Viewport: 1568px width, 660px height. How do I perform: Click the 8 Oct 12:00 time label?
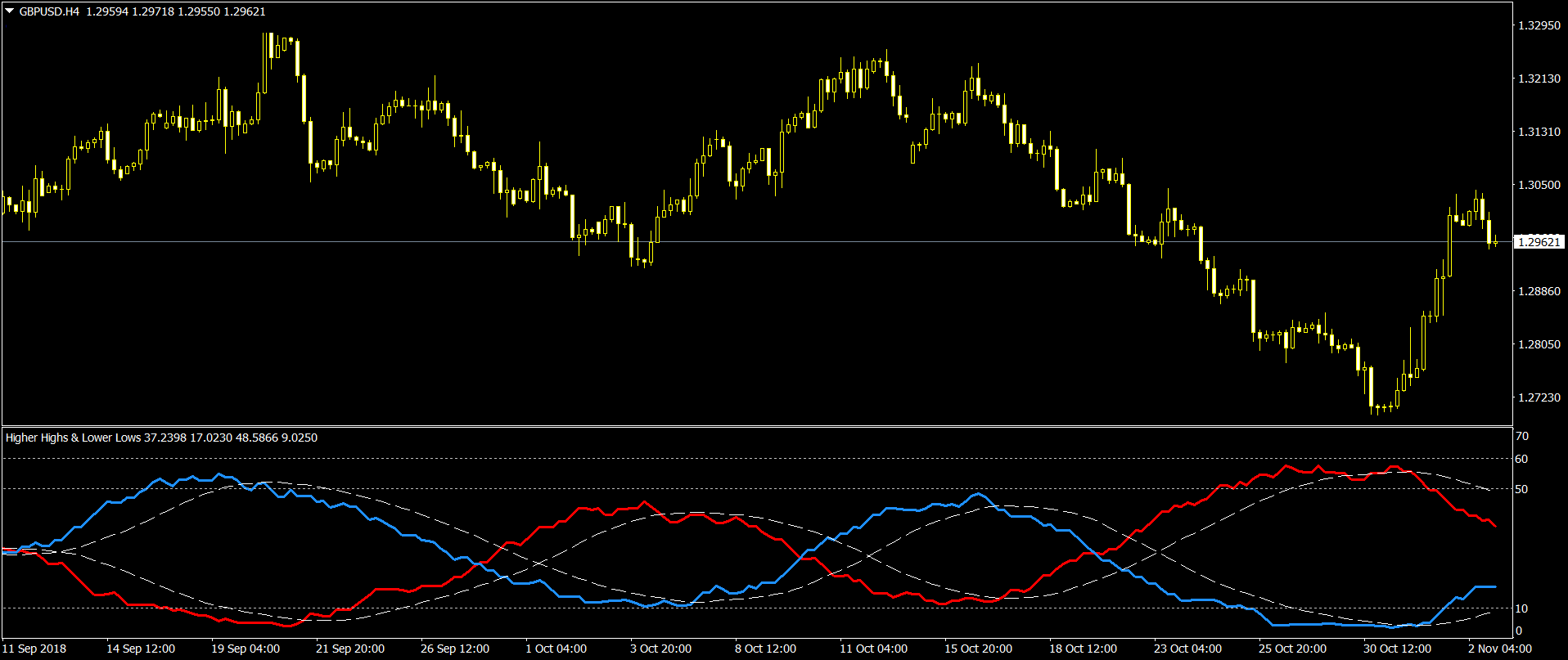click(766, 649)
